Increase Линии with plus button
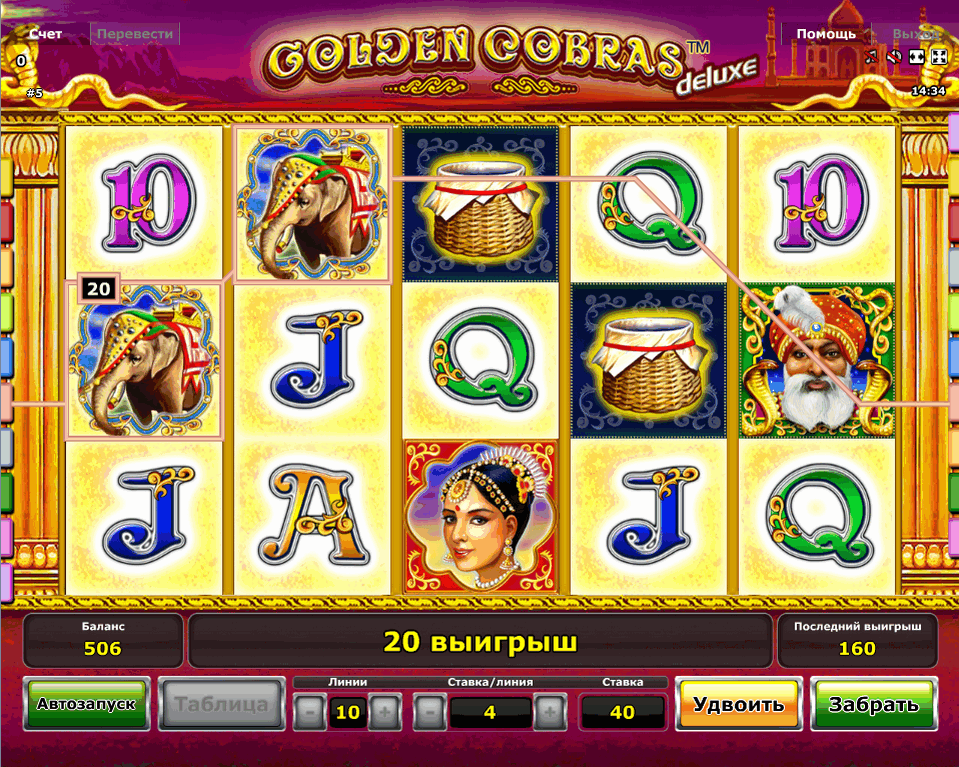 pos(385,712)
